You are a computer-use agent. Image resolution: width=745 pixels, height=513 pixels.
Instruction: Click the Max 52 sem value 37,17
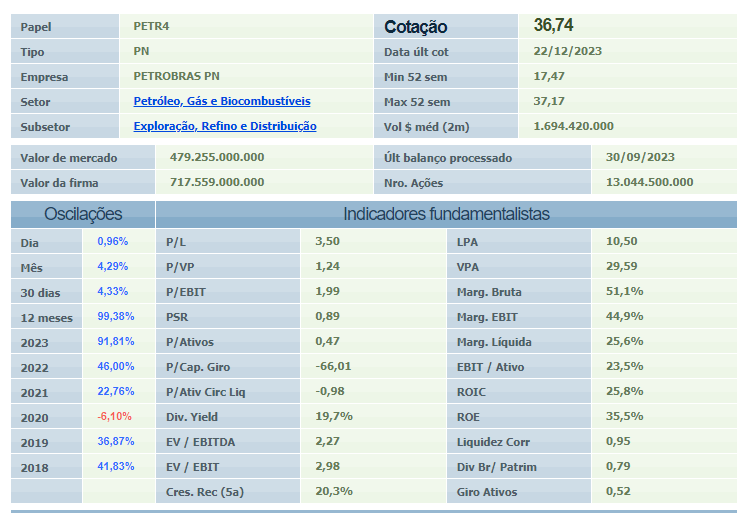point(549,101)
